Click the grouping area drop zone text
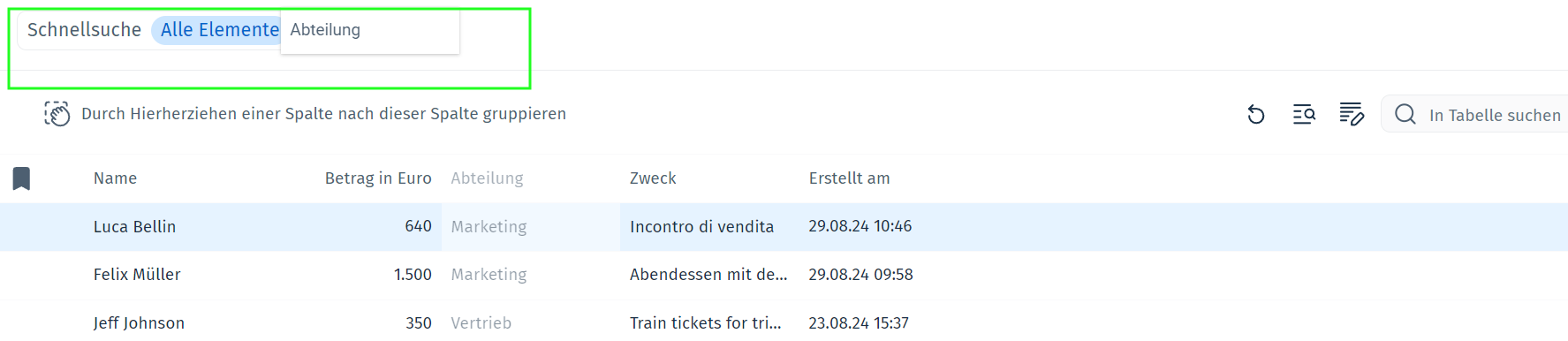The image size is (1568, 341). (x=323, y=114)
